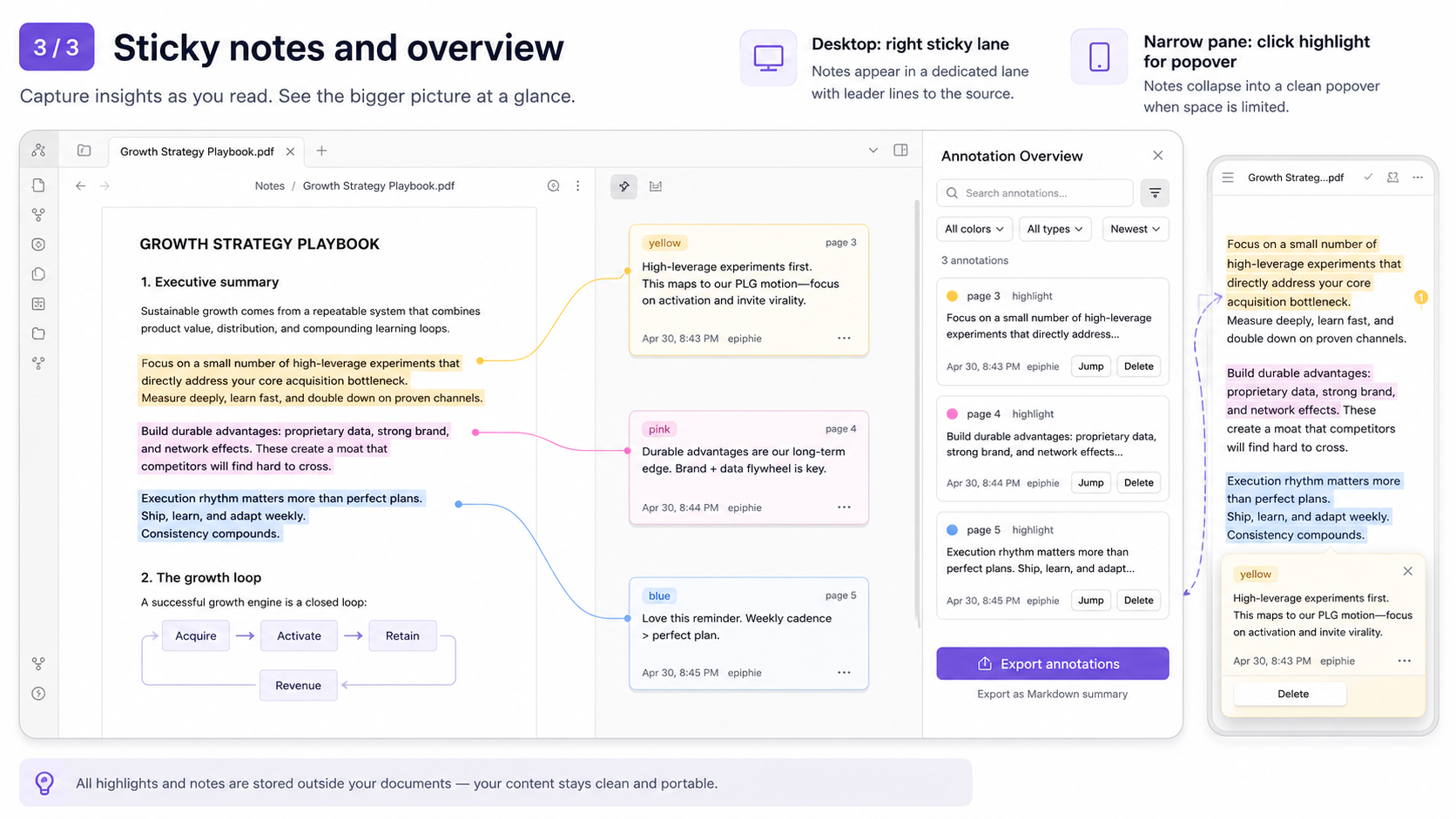Screen dimensions: 1456x819
Task: Click Delete in the popover note
Action: [1292, 694]
